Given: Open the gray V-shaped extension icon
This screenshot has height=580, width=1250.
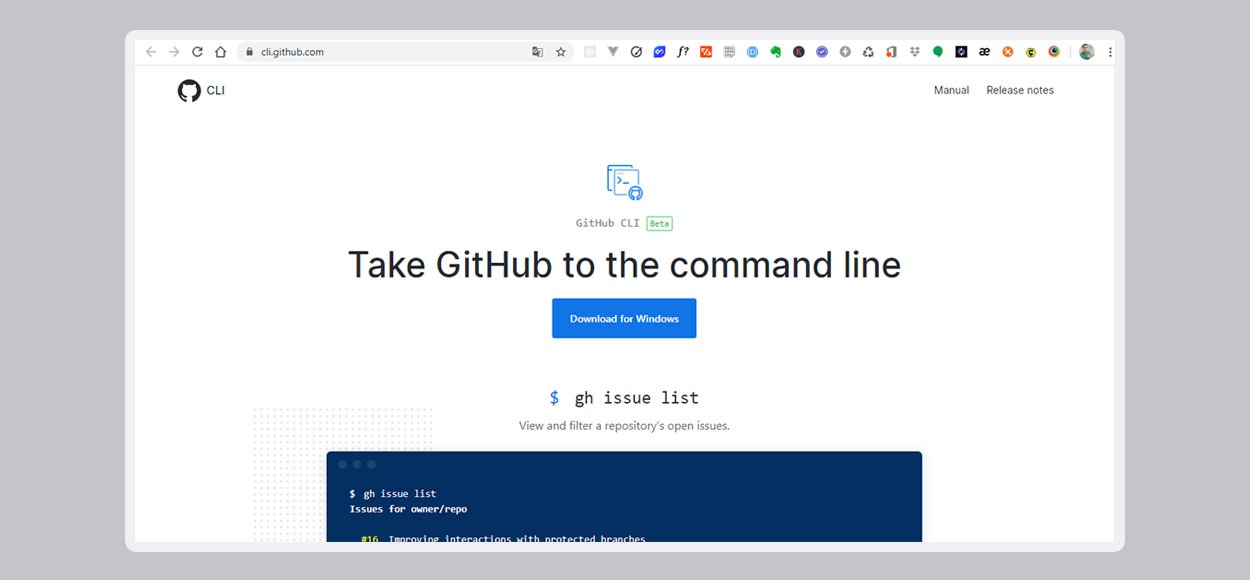Looking at the screenshot, I should [x=613, y=52].
